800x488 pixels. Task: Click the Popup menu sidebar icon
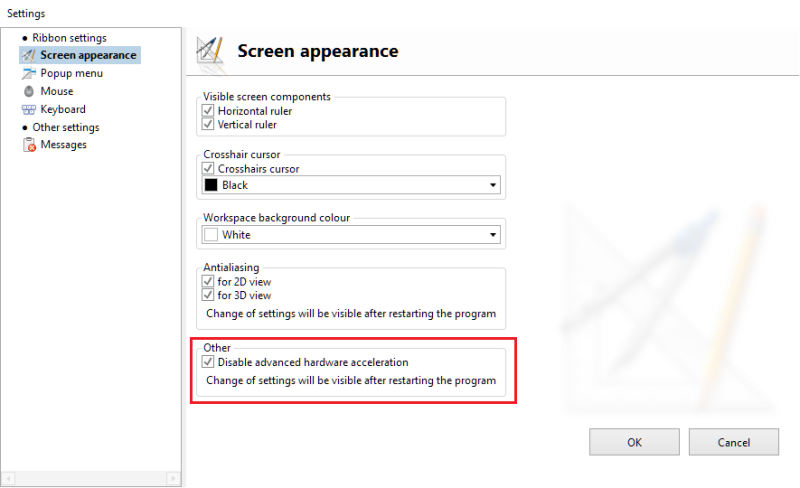[x=29, y=74]
